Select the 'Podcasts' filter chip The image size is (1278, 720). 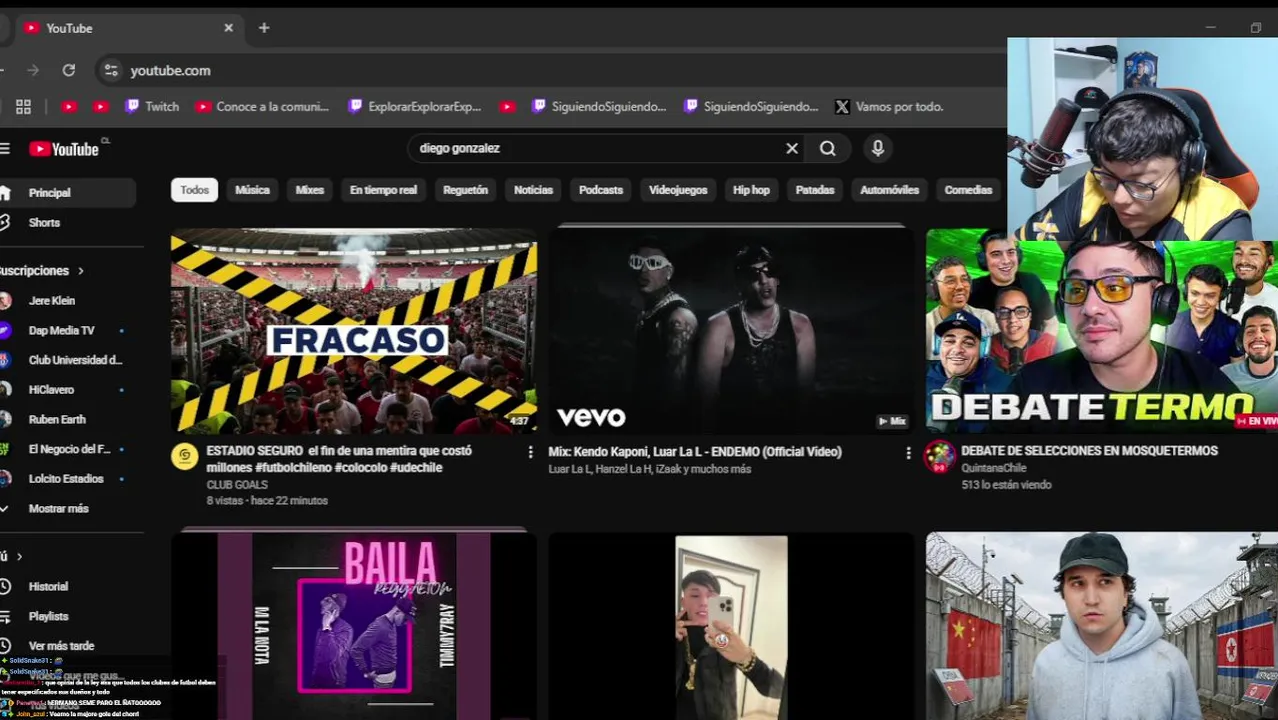pyautogui.click(x=601, y=190)
